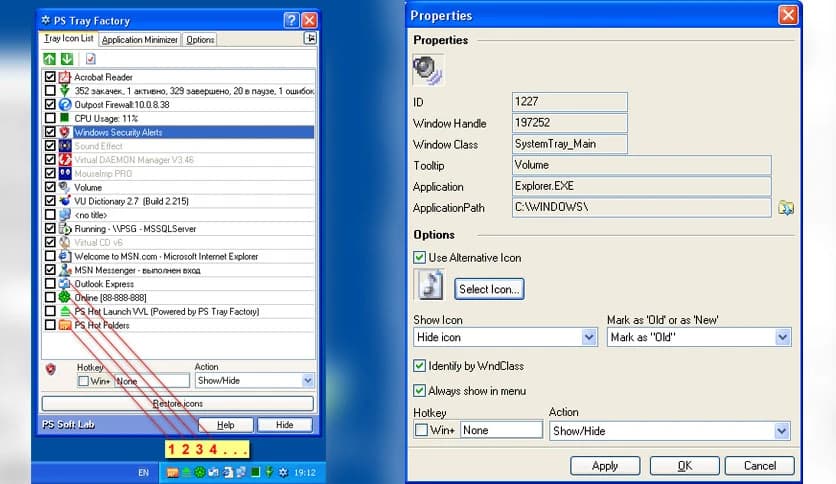Image resolution: width=836 pixels, height=484 pixels.
Task: Click the Acrobat Reader tray icon in list
Action: (65, 77)
